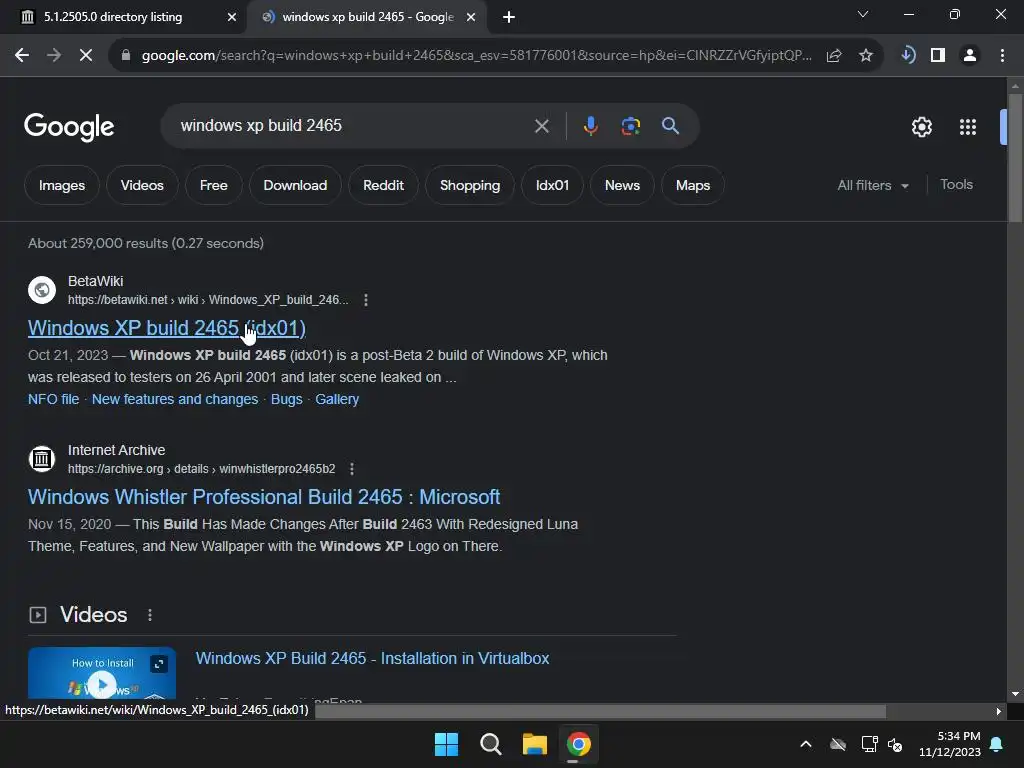Toggle Chrome side panel

click(x=938, y=56)
